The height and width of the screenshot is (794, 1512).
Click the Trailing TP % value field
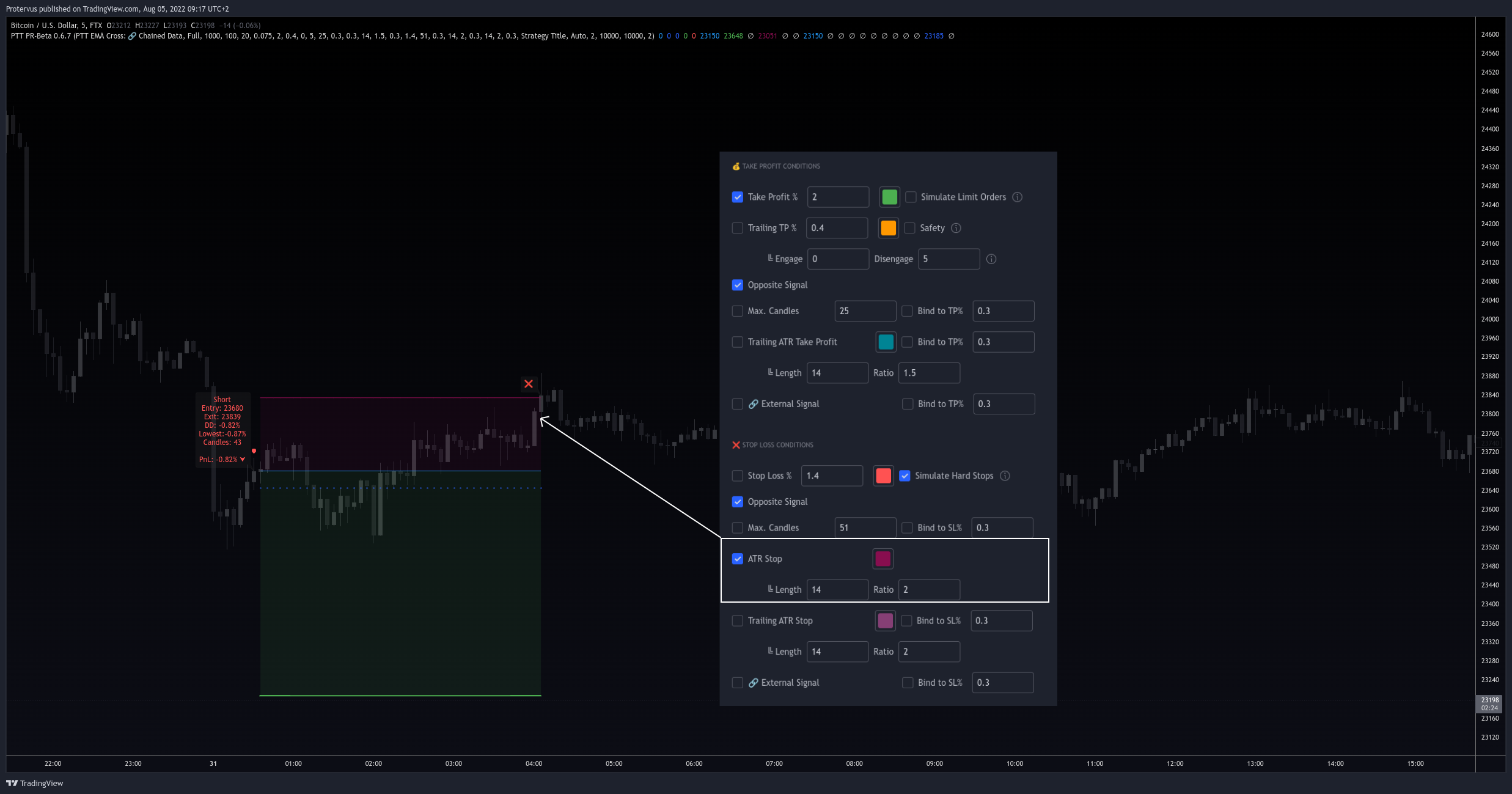(837, 228)
